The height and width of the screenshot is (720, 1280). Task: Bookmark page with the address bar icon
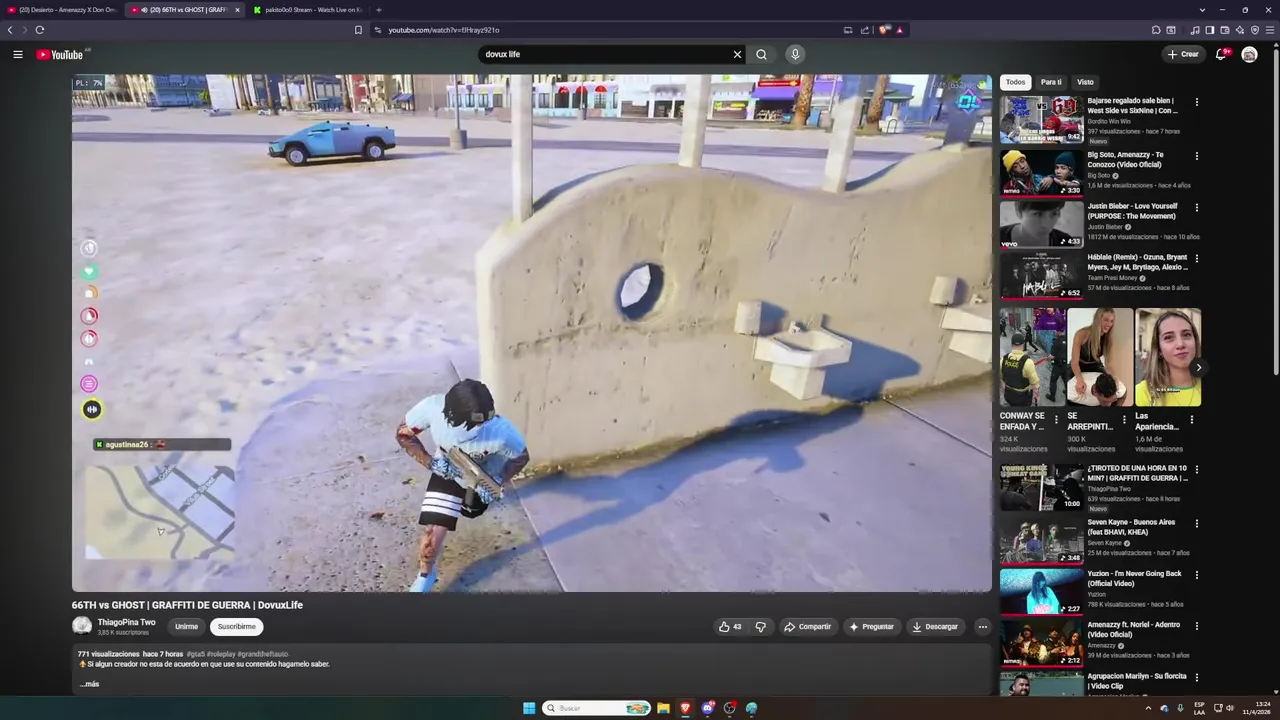coord(358,30)
